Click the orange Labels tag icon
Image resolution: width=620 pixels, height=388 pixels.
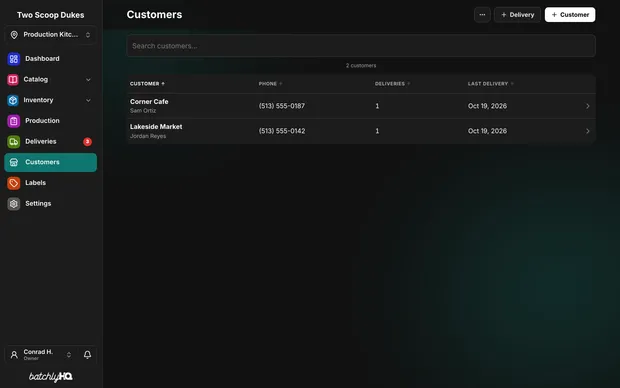(x=13, y=183)
